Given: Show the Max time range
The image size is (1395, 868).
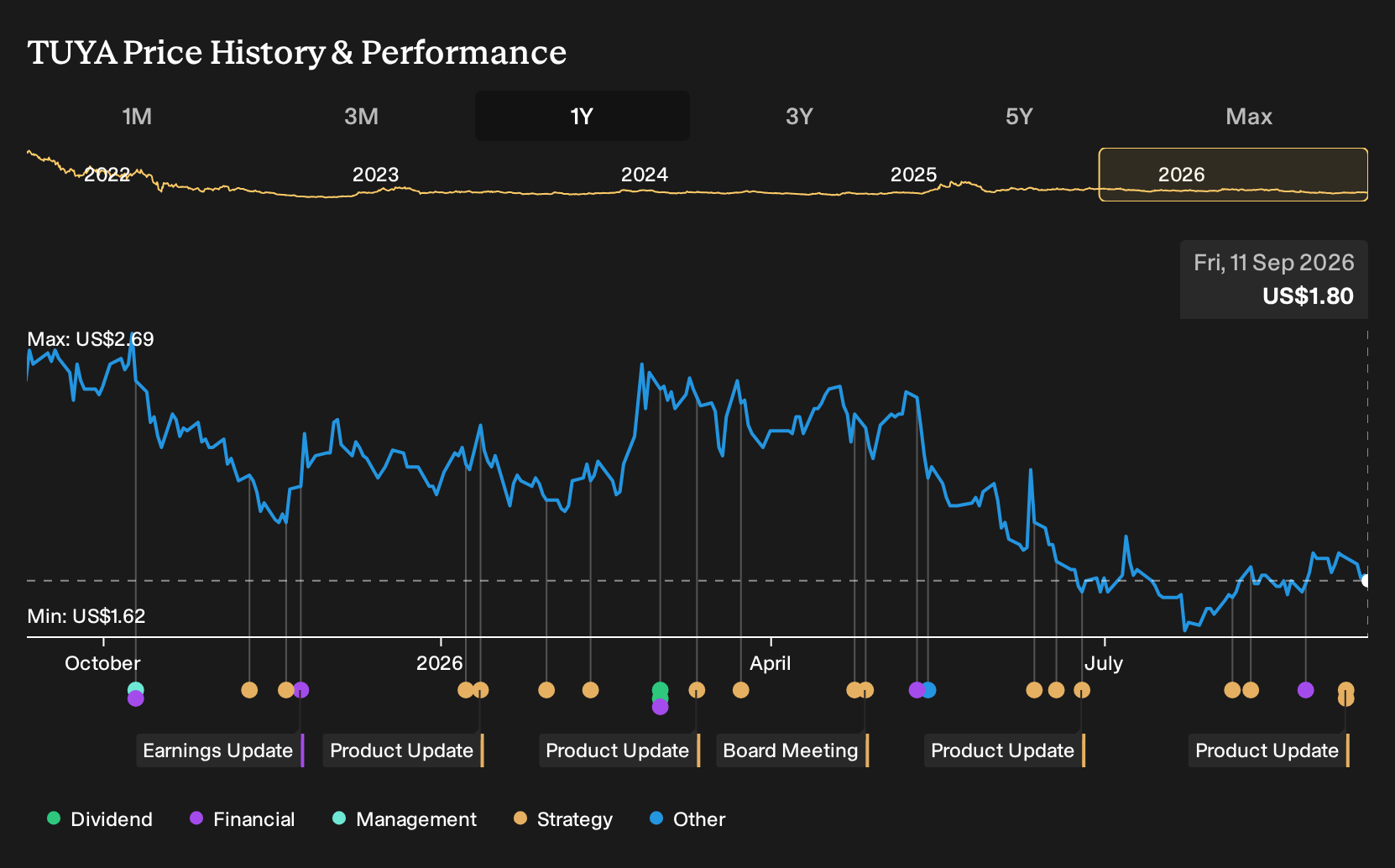Looking at the screenshot, I should [1249, 116].
